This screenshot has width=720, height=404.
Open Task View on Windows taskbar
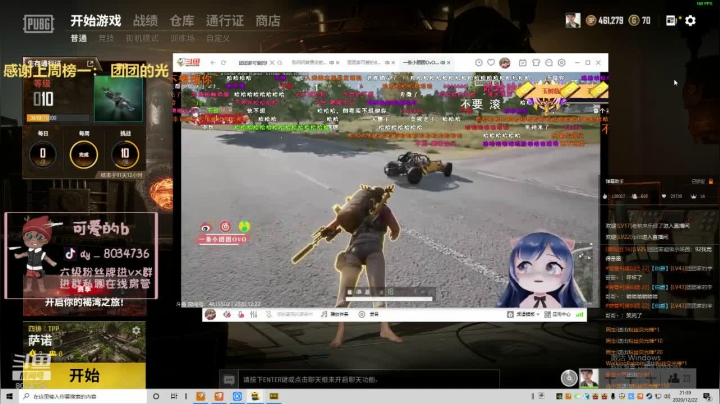tap(174, 396)
